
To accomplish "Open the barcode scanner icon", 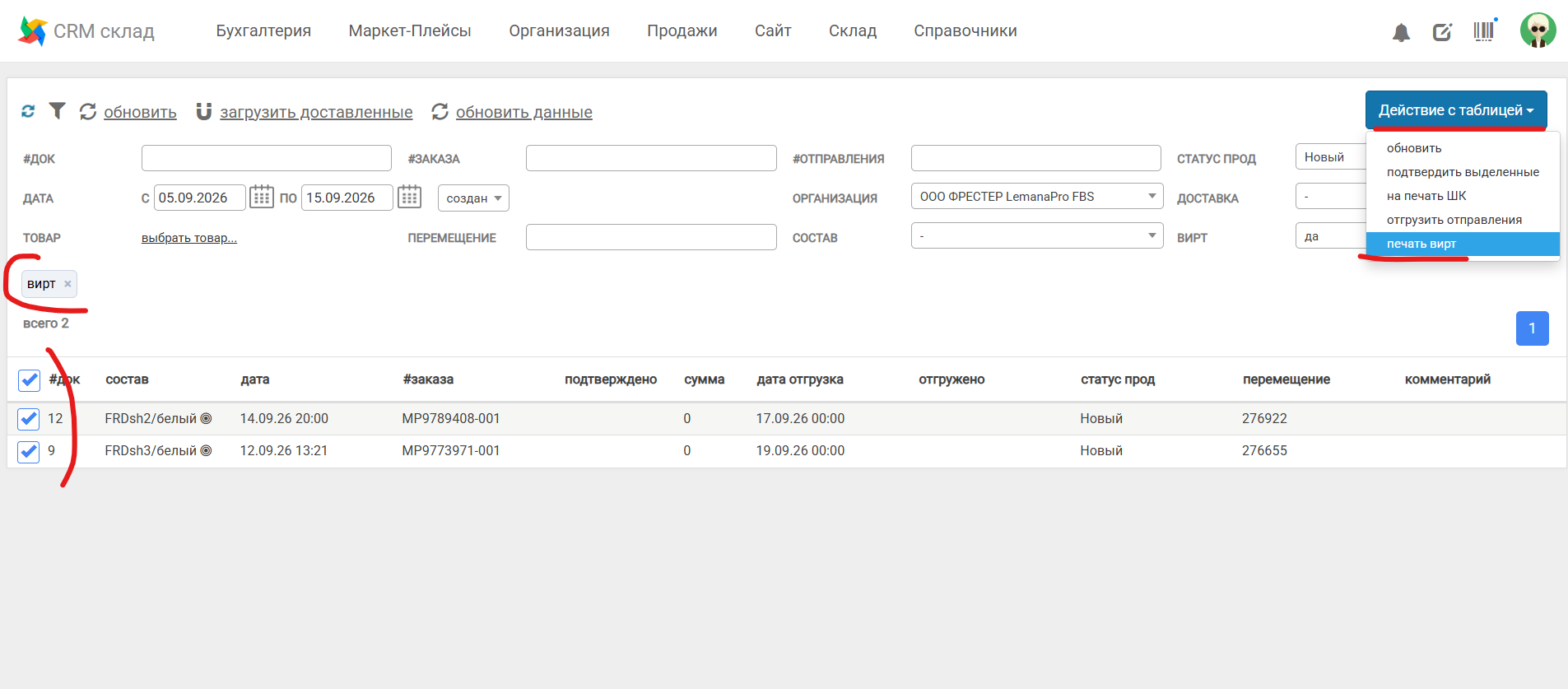I will [1484, 31].
